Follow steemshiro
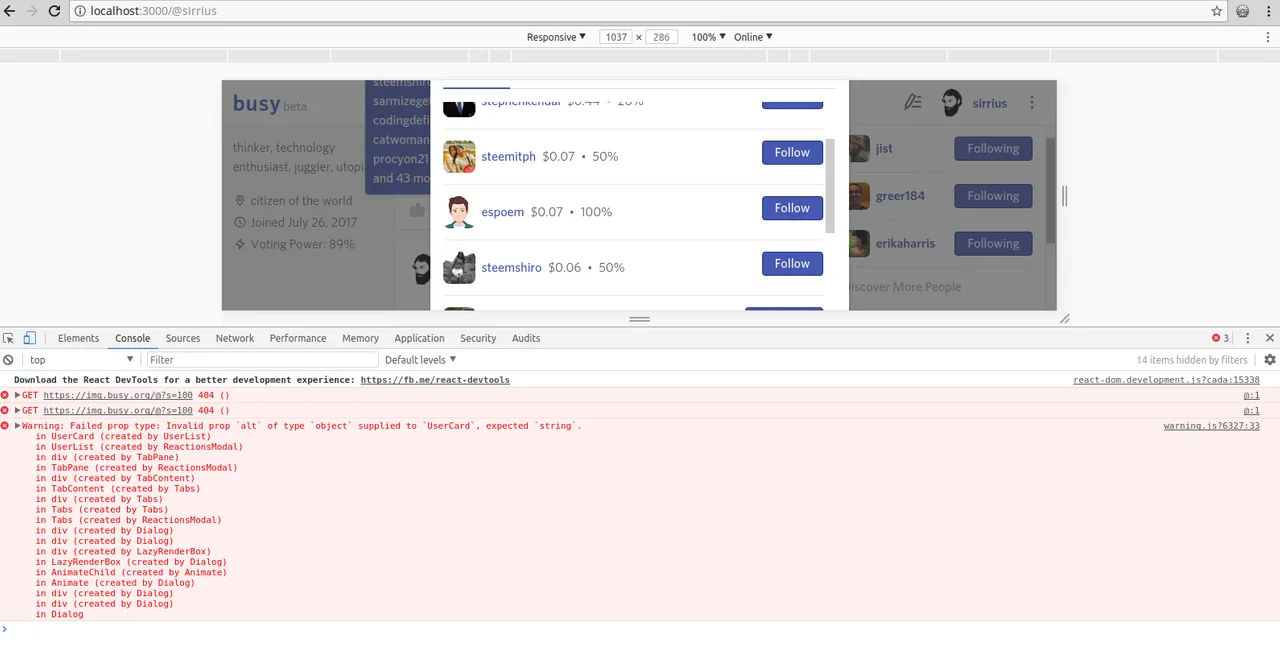 coord(792,263)
